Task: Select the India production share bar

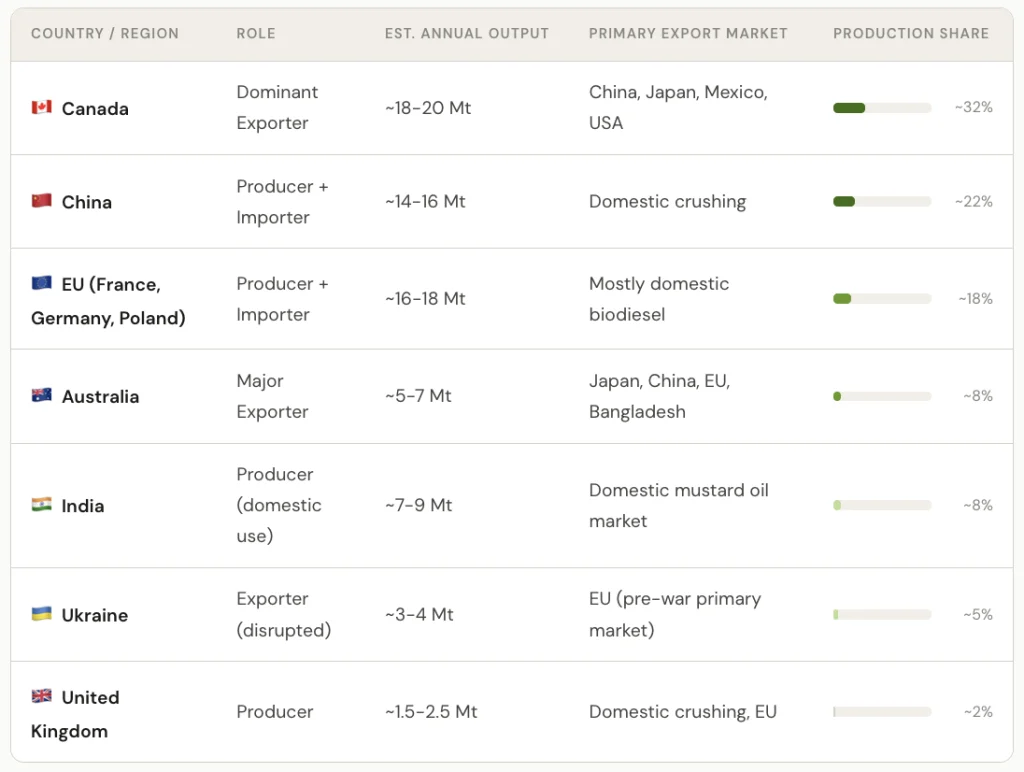Action: click(882, 505)
